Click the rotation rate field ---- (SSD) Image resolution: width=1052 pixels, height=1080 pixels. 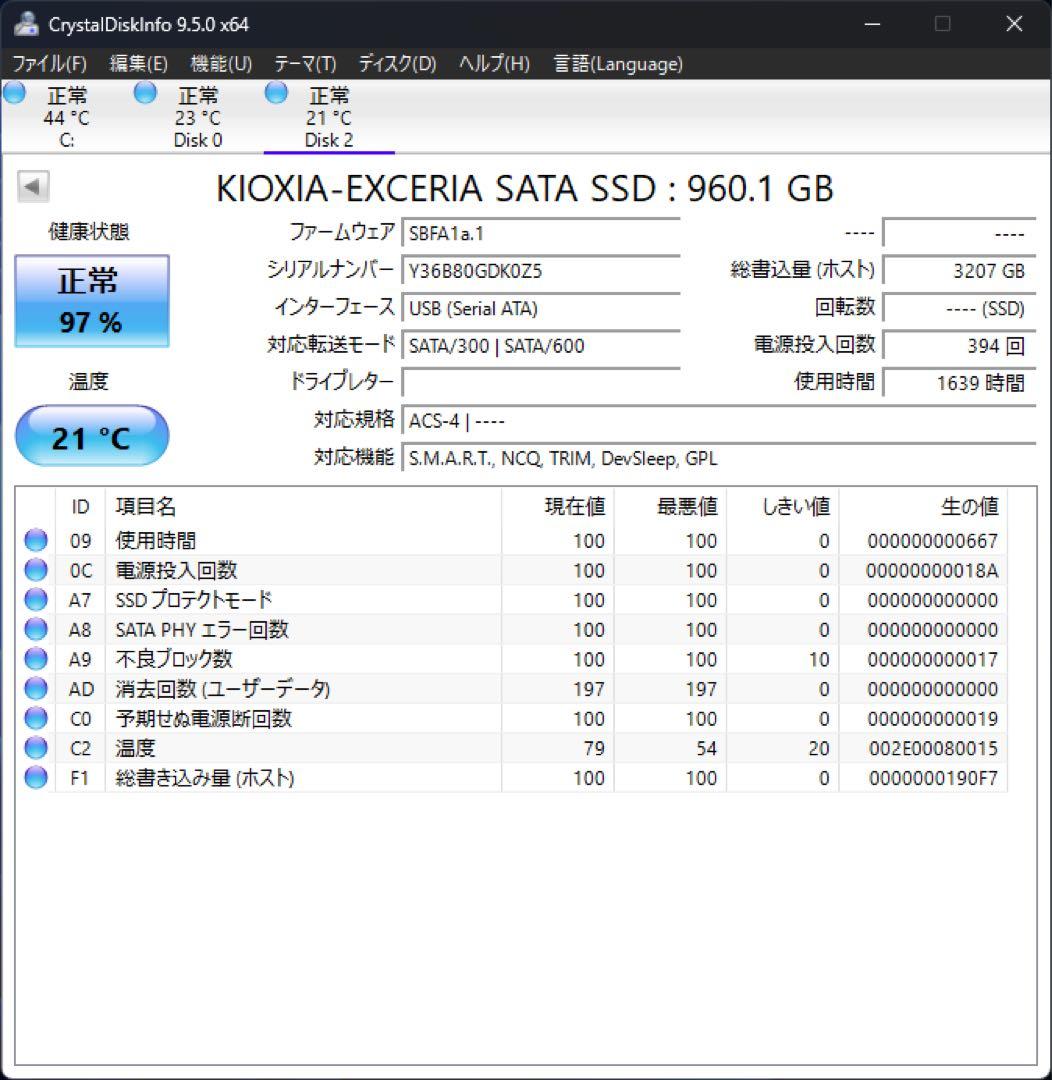(x=959, y=308)
